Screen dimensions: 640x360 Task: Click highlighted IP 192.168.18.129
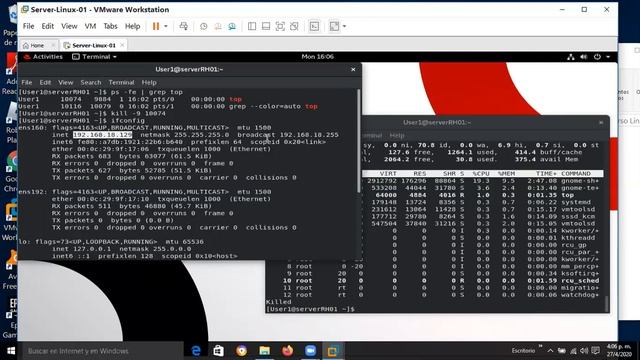(102, 135)
